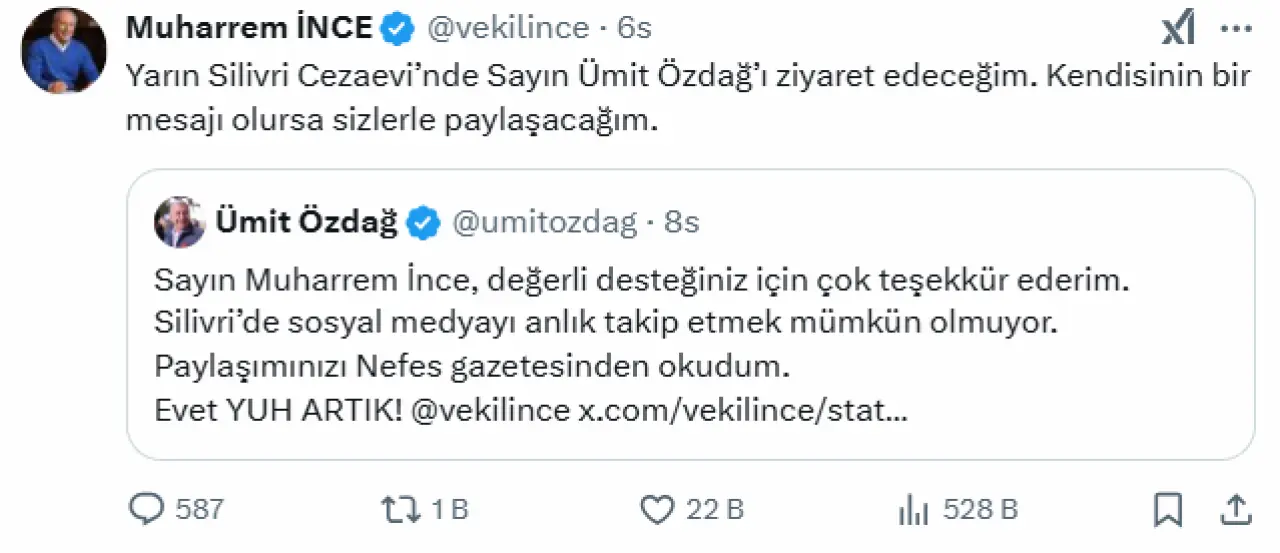Click the 8s quoted tweet timestamp

pyautogui.click(x=682, y=222)
